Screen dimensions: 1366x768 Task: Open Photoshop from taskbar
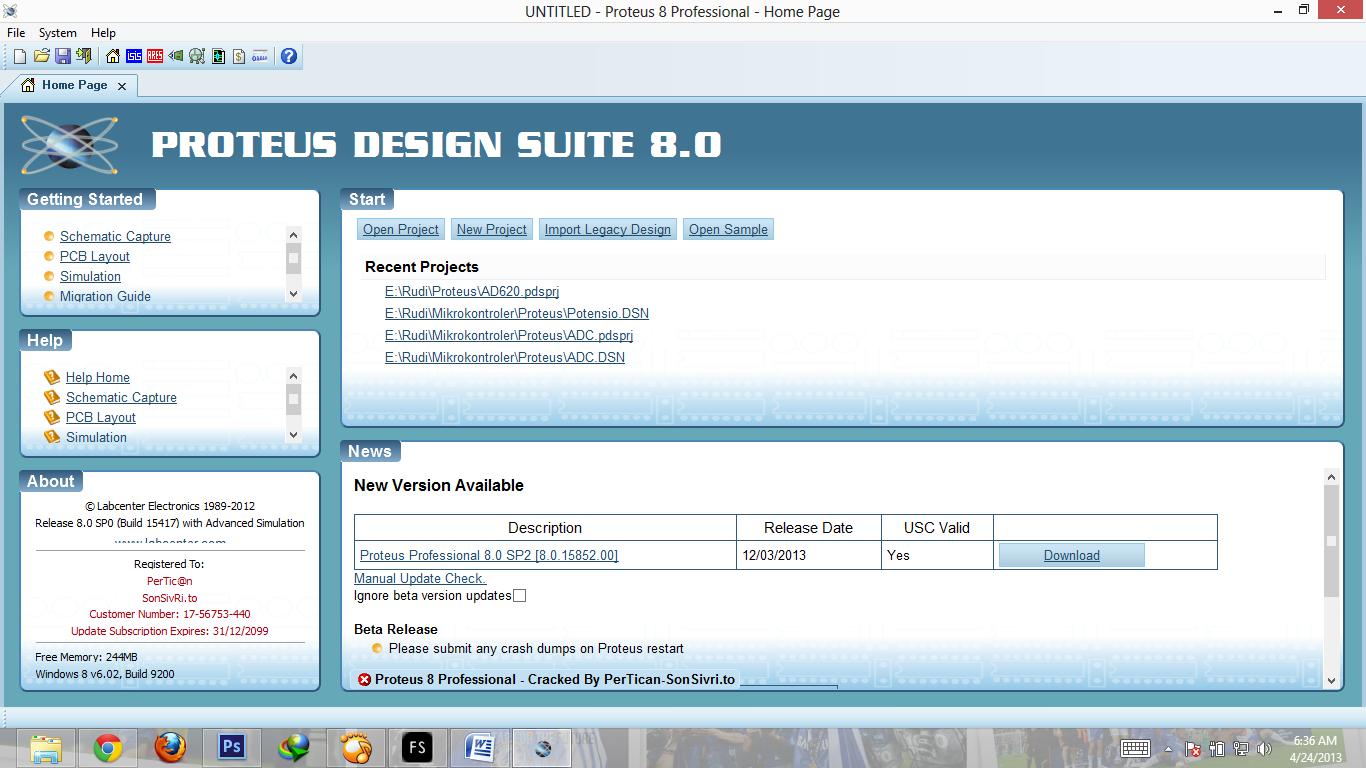232,748
